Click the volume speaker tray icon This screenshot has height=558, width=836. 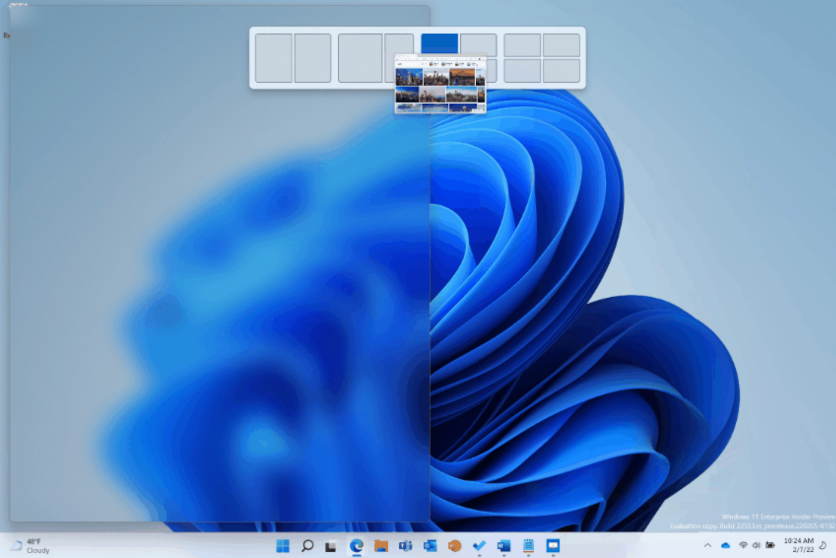coord(757,545)
